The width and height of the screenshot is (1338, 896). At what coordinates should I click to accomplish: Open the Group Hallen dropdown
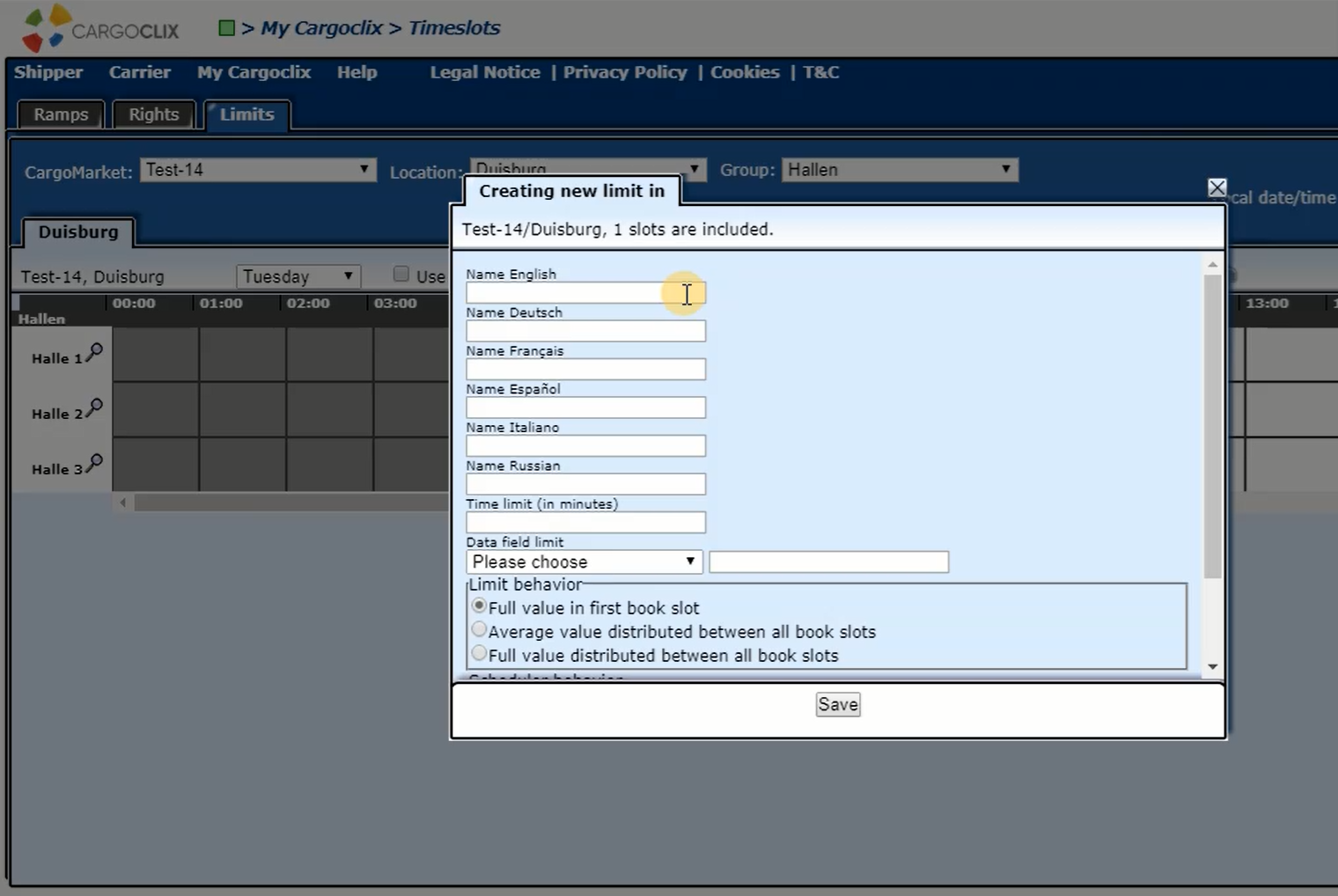tap(899, 170)
